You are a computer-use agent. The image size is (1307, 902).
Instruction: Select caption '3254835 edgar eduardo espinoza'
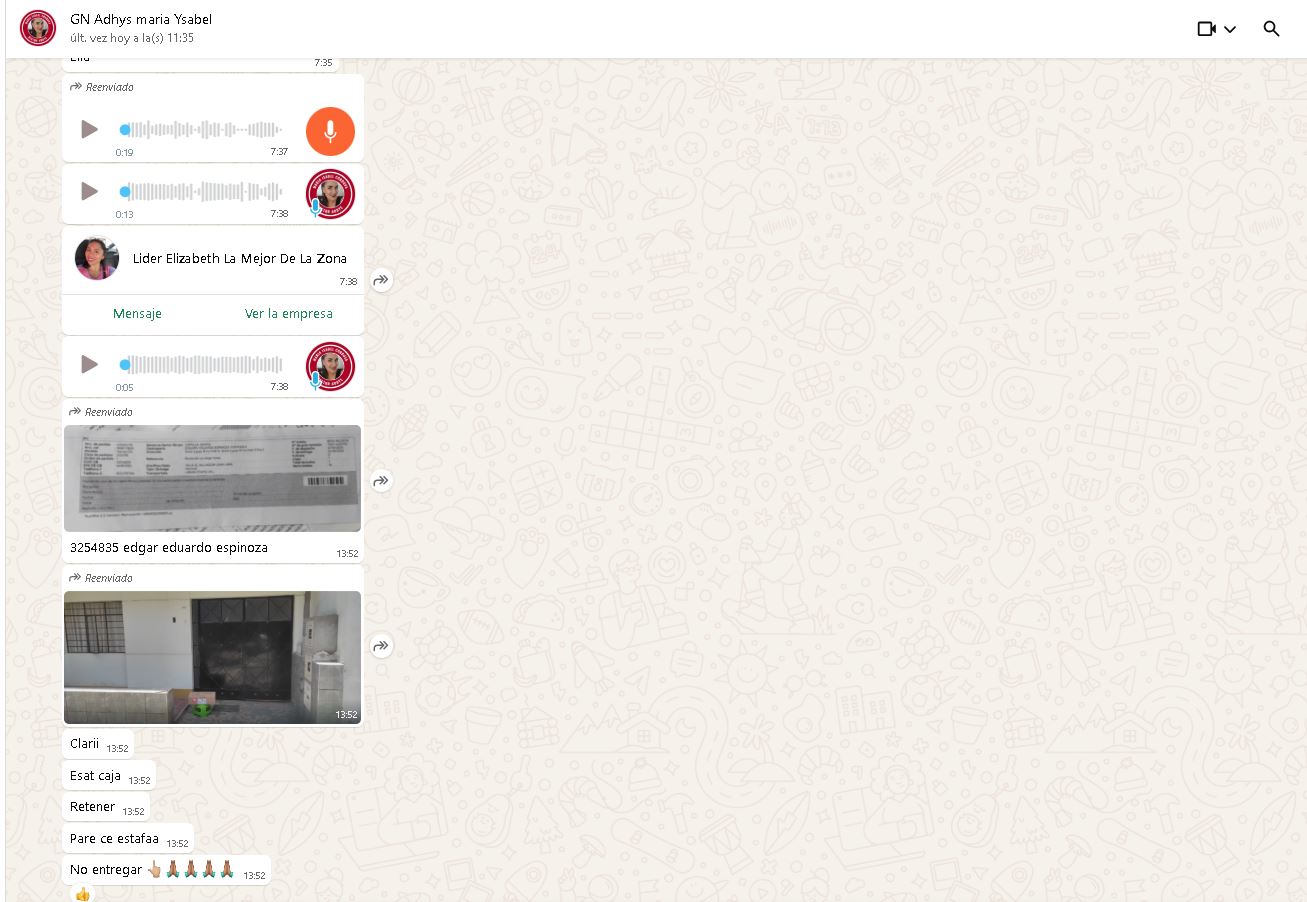(x=169, y=548)
